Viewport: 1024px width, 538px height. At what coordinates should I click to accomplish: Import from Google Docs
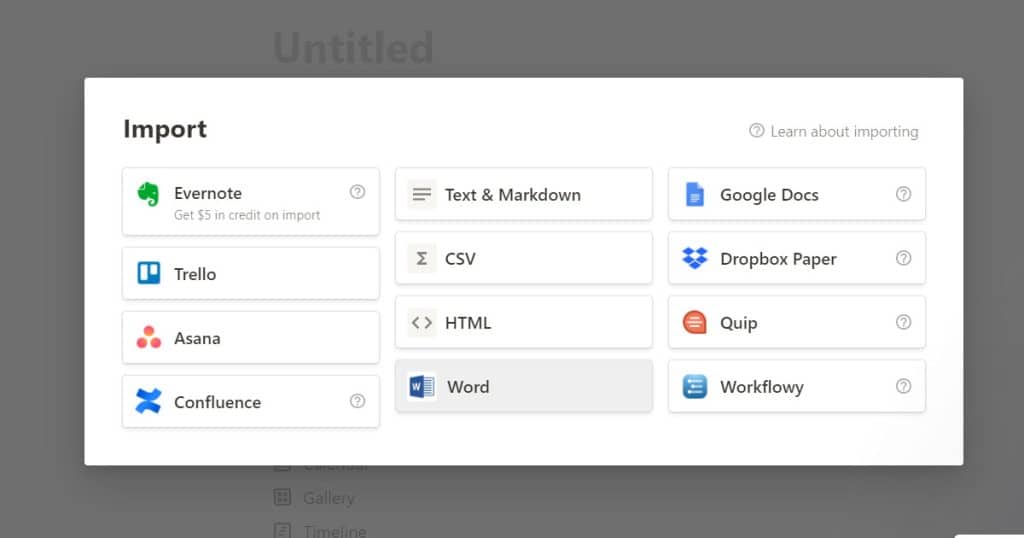pyautogui.click(x=797, y=194)
